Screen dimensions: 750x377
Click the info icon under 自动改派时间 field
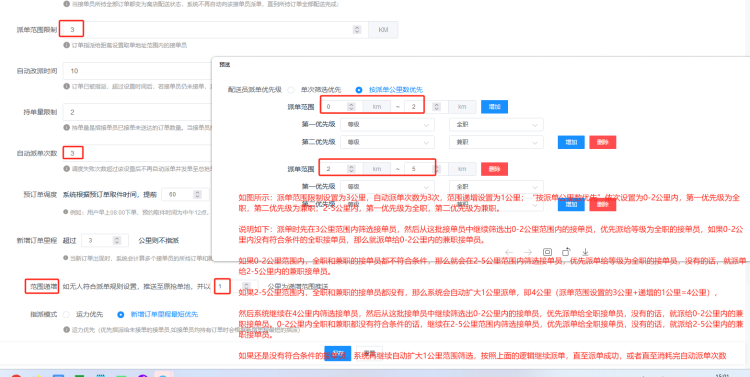[66, 87]
